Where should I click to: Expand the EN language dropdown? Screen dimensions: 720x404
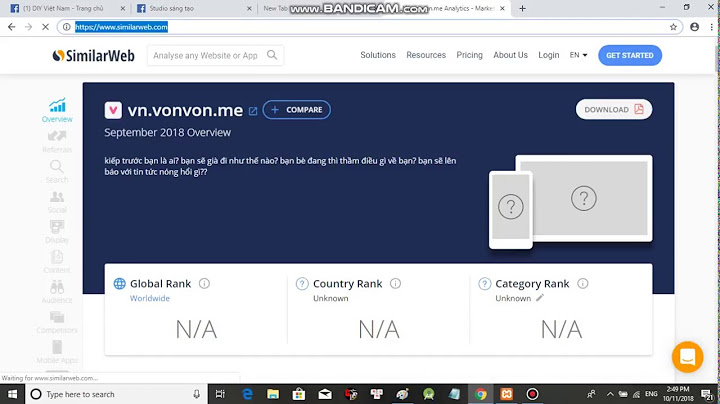point(579,55)
